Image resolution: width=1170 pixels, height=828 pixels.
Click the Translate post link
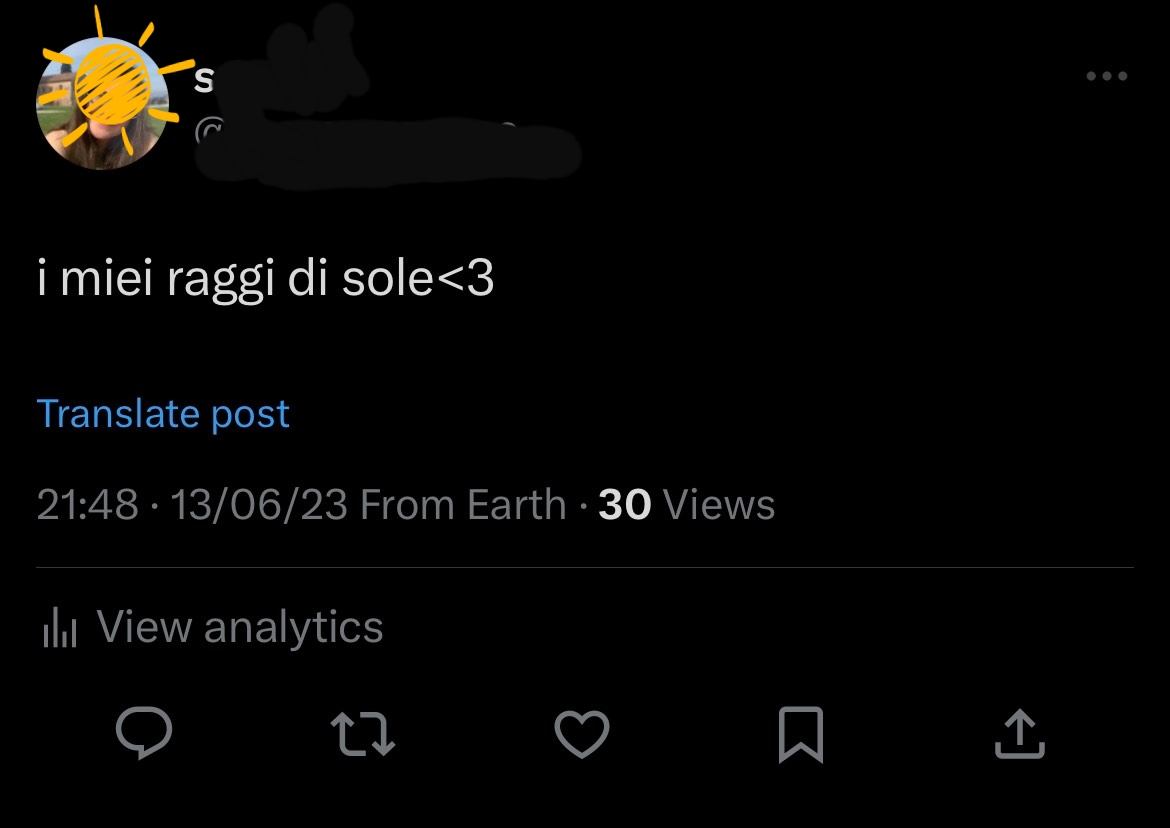pos(163,413)
